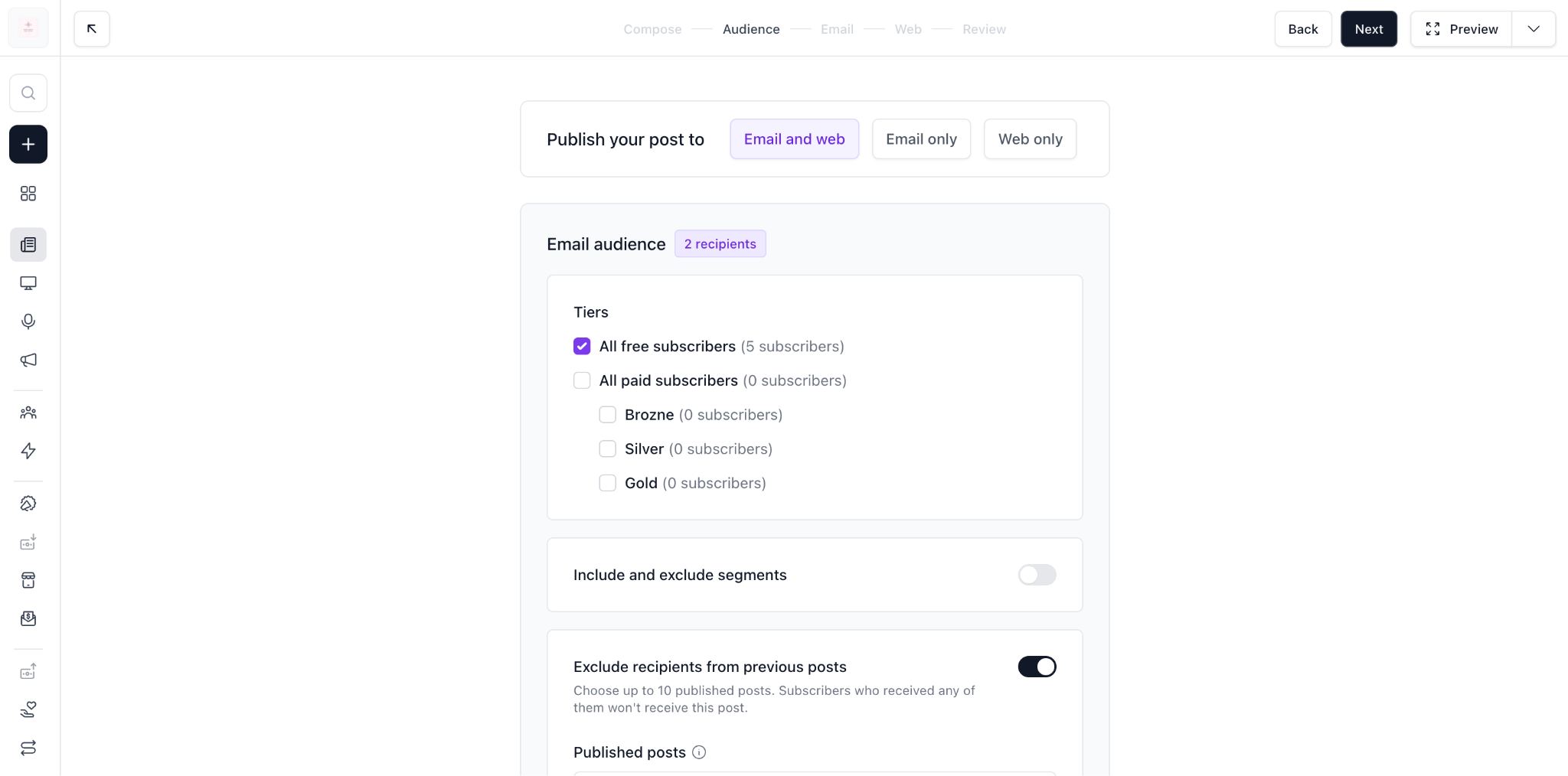
Task: Enable Include and exclude segments toggle
Action: (1037, 575)
